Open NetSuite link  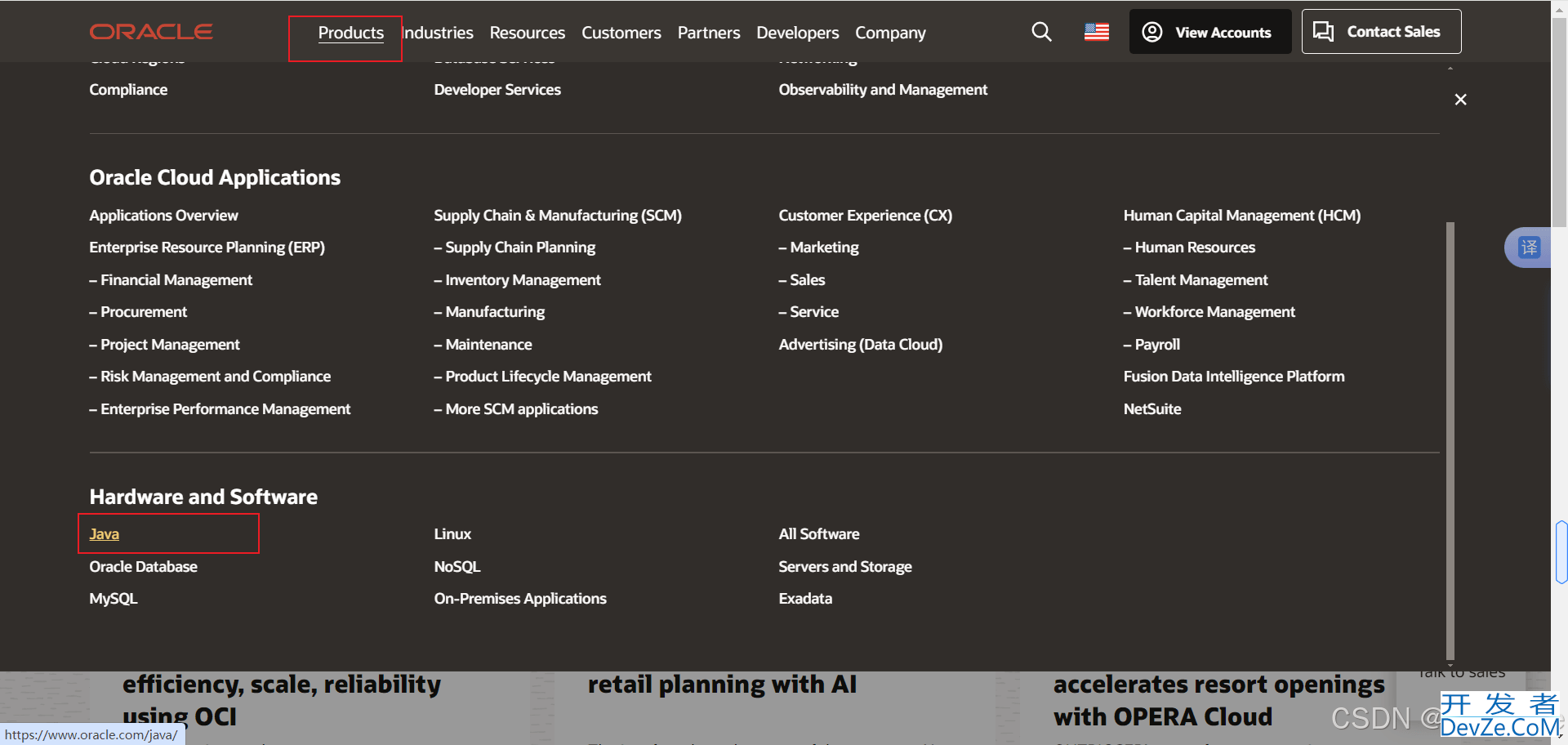pyautogui.click(x=1151, y=409)
